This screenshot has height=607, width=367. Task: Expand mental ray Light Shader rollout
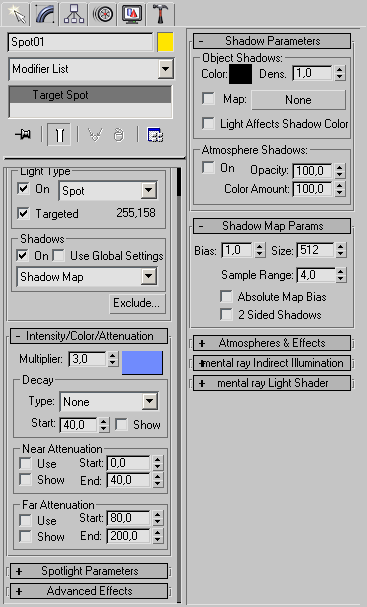coord(272,383)
